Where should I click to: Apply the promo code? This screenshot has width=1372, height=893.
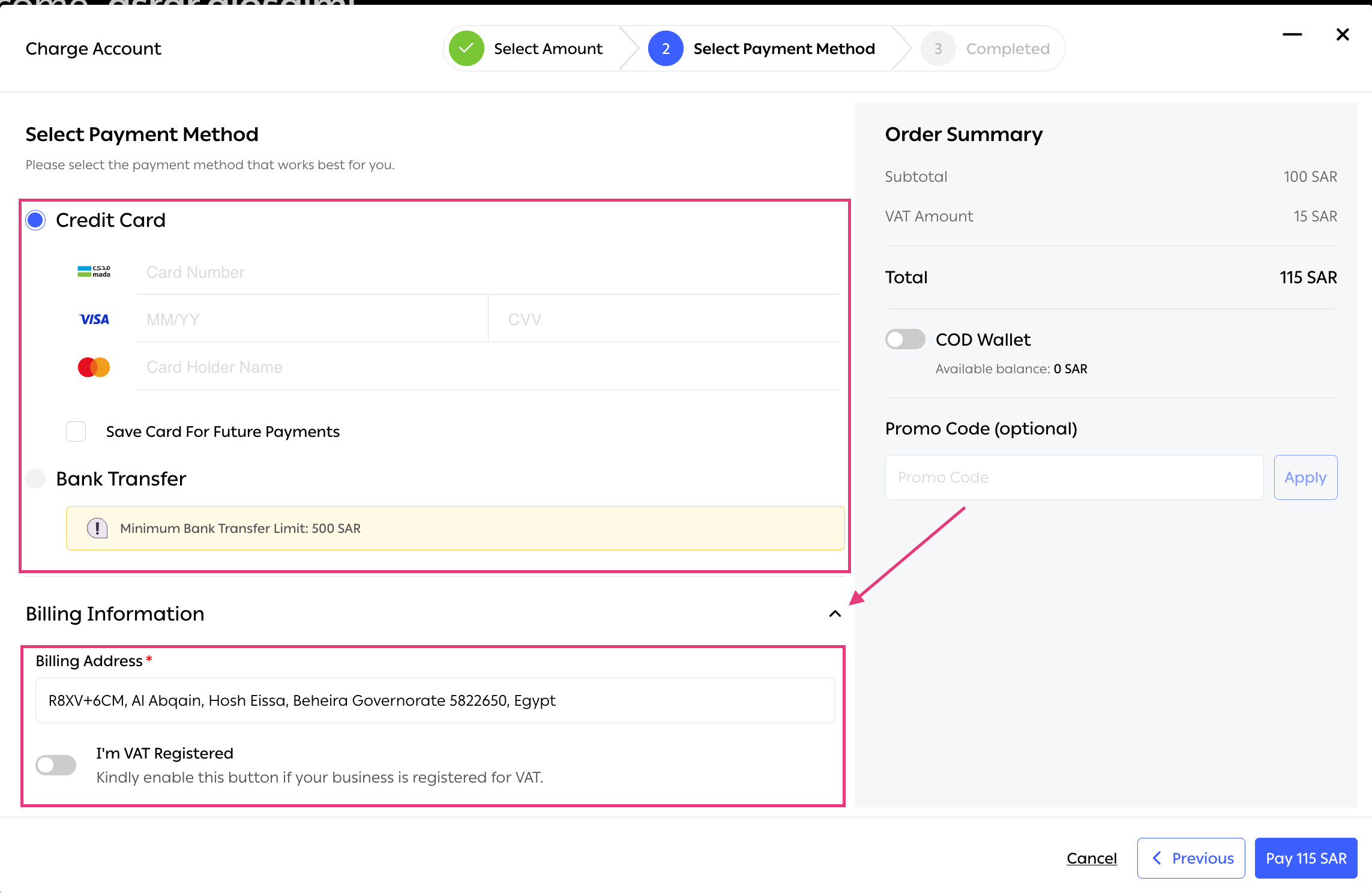(x=1305, y=478)
